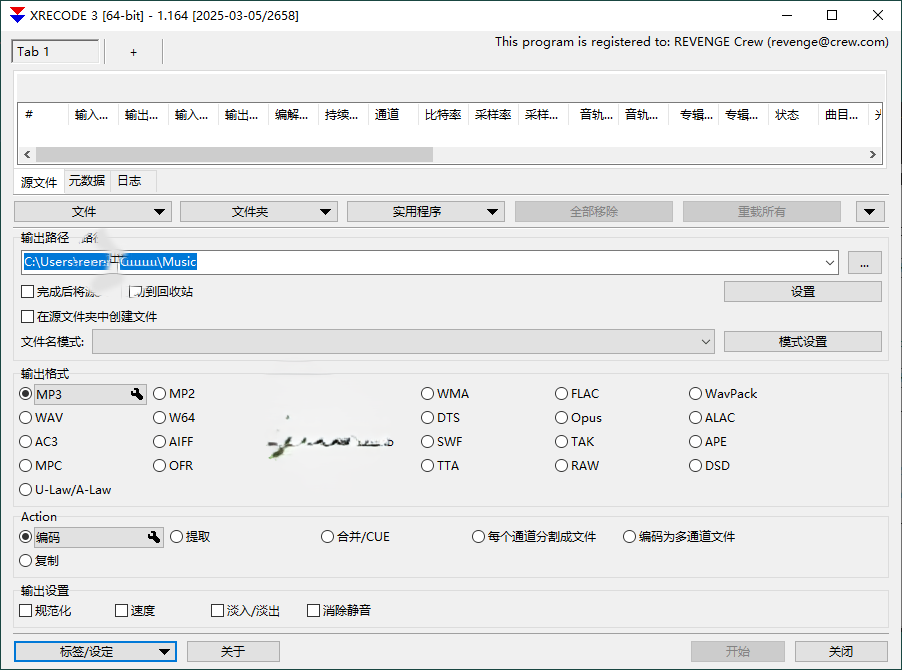Click the 设置 button

pos(802,292)
